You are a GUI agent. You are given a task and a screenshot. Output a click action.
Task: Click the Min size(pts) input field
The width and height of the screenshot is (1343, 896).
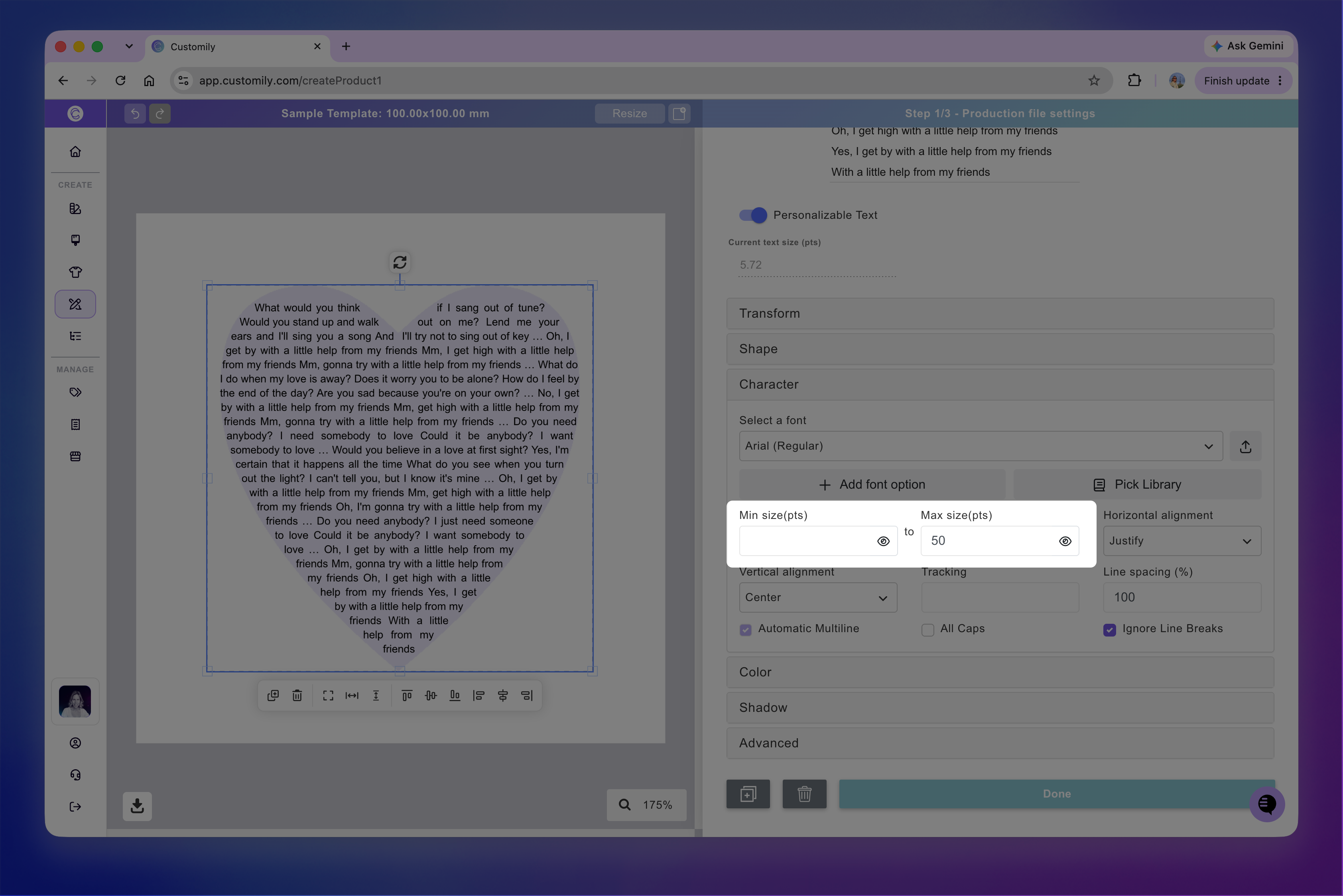818,541
